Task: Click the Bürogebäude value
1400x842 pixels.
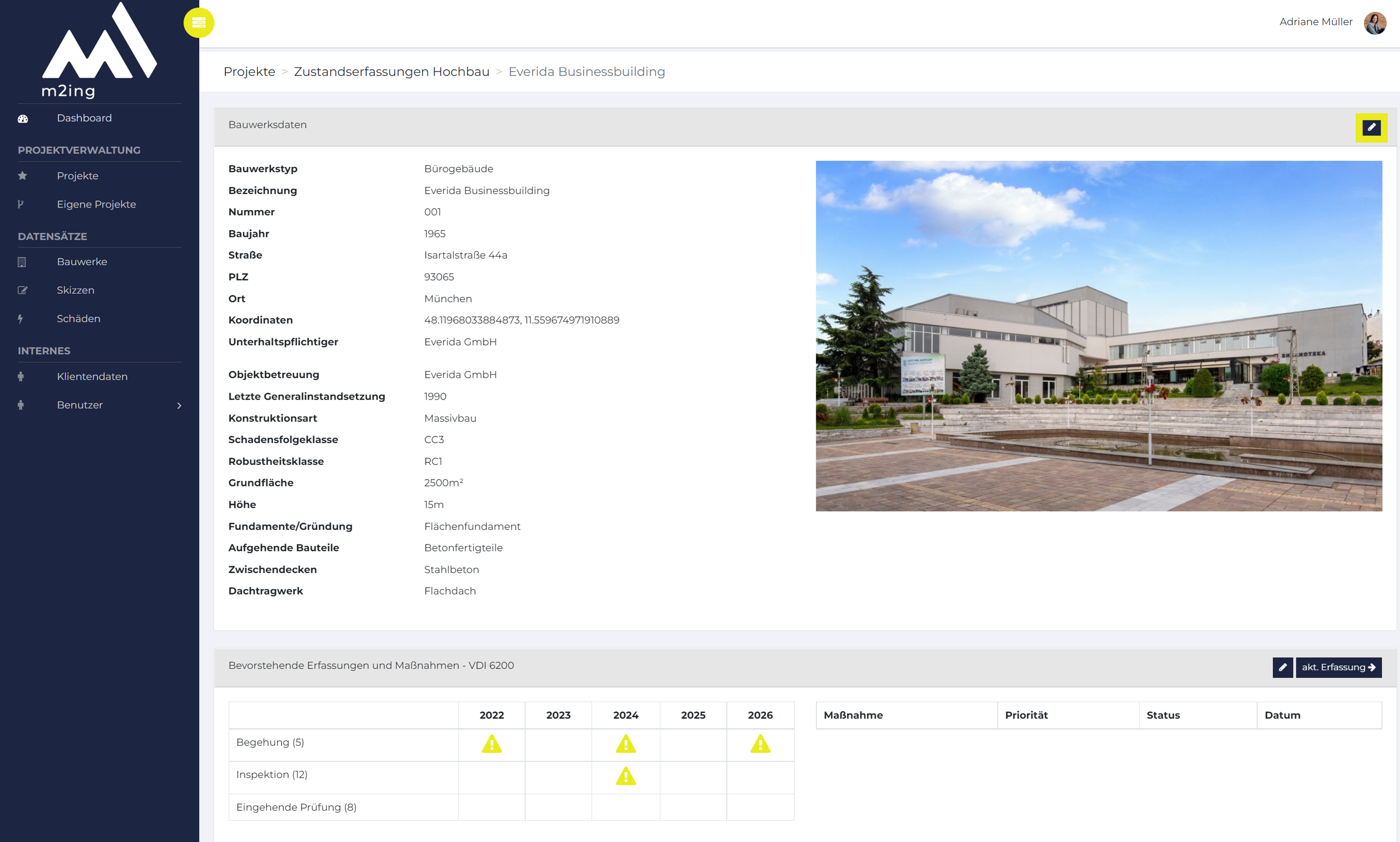Action: pyautogui.click(x=458, y=169)
